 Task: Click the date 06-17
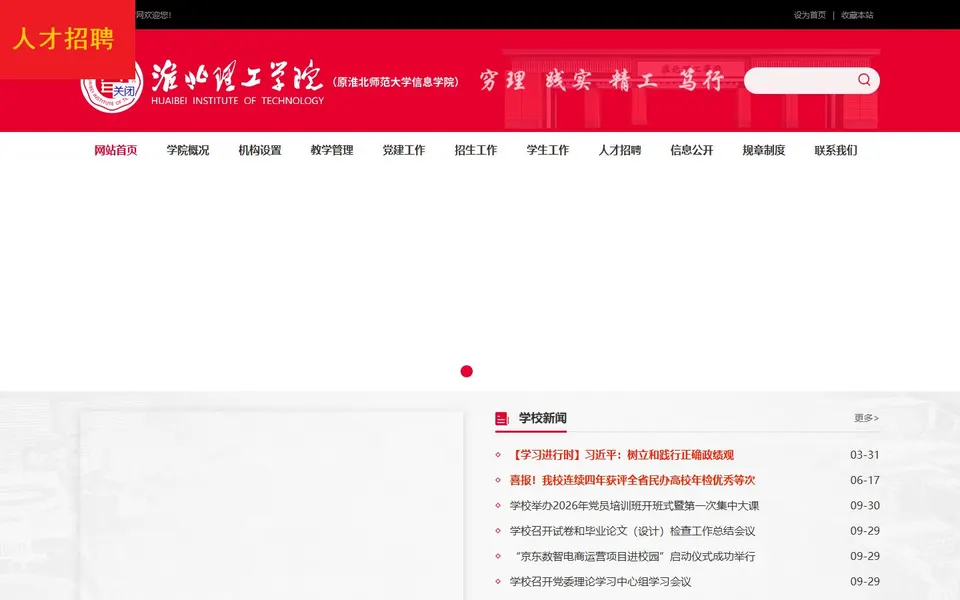(864, 480)
